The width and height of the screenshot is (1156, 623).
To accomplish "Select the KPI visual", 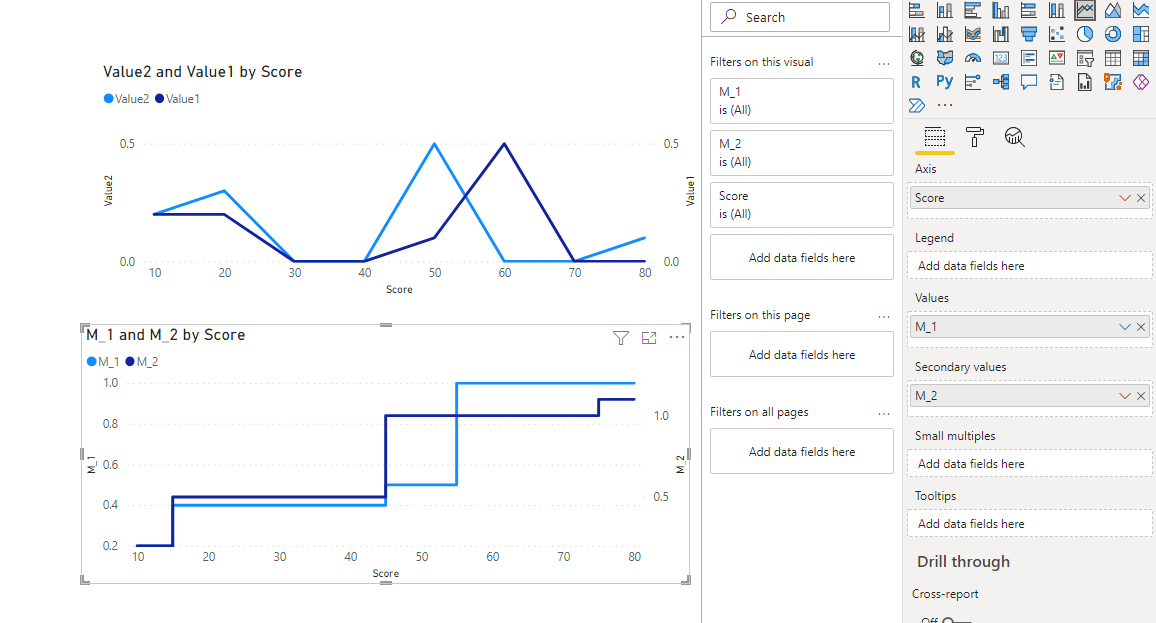I will pos(1056,58).
